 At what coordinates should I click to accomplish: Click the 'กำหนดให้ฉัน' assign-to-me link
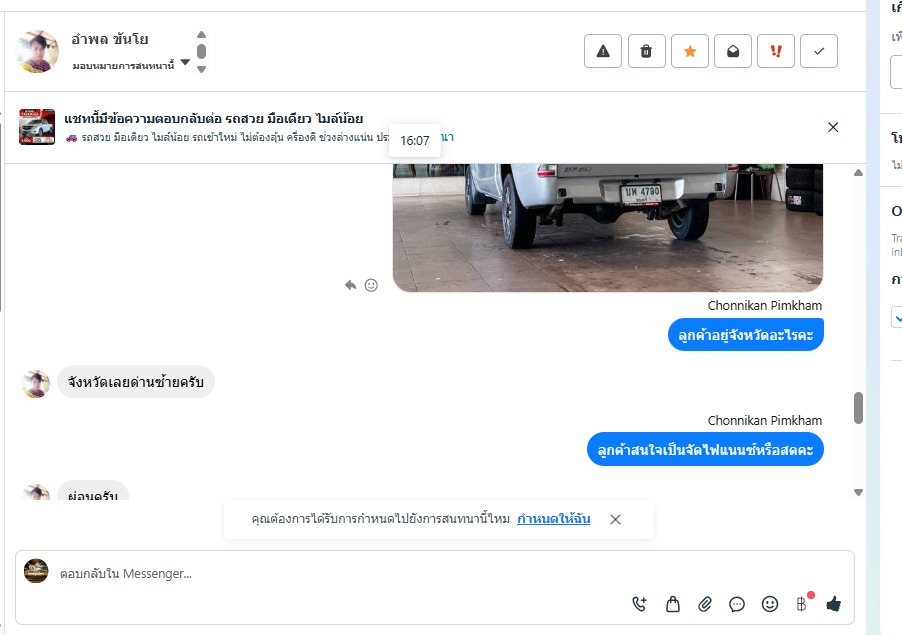(553, 519)
